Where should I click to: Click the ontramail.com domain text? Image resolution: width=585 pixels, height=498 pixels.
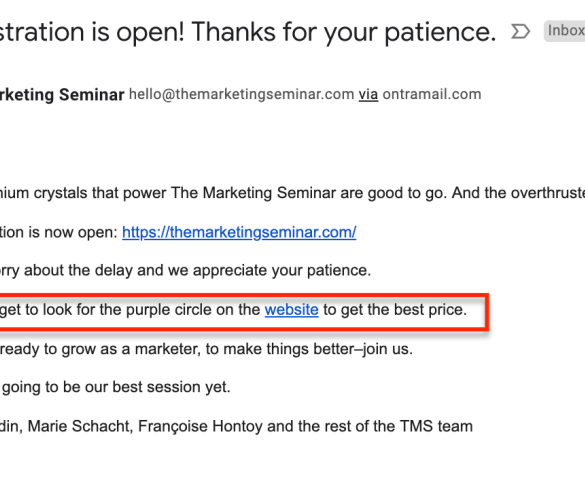click(432, 94)
